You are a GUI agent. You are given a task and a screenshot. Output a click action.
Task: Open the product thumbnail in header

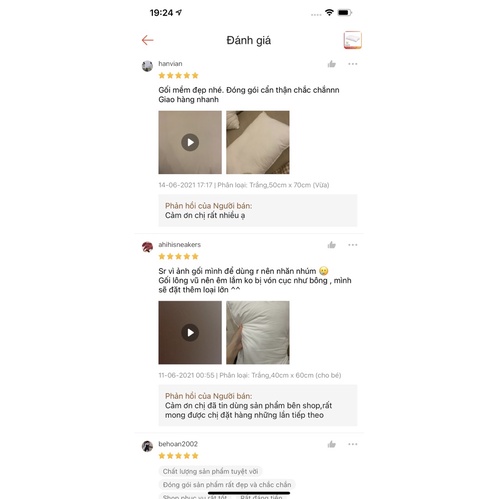coord(352,40)
